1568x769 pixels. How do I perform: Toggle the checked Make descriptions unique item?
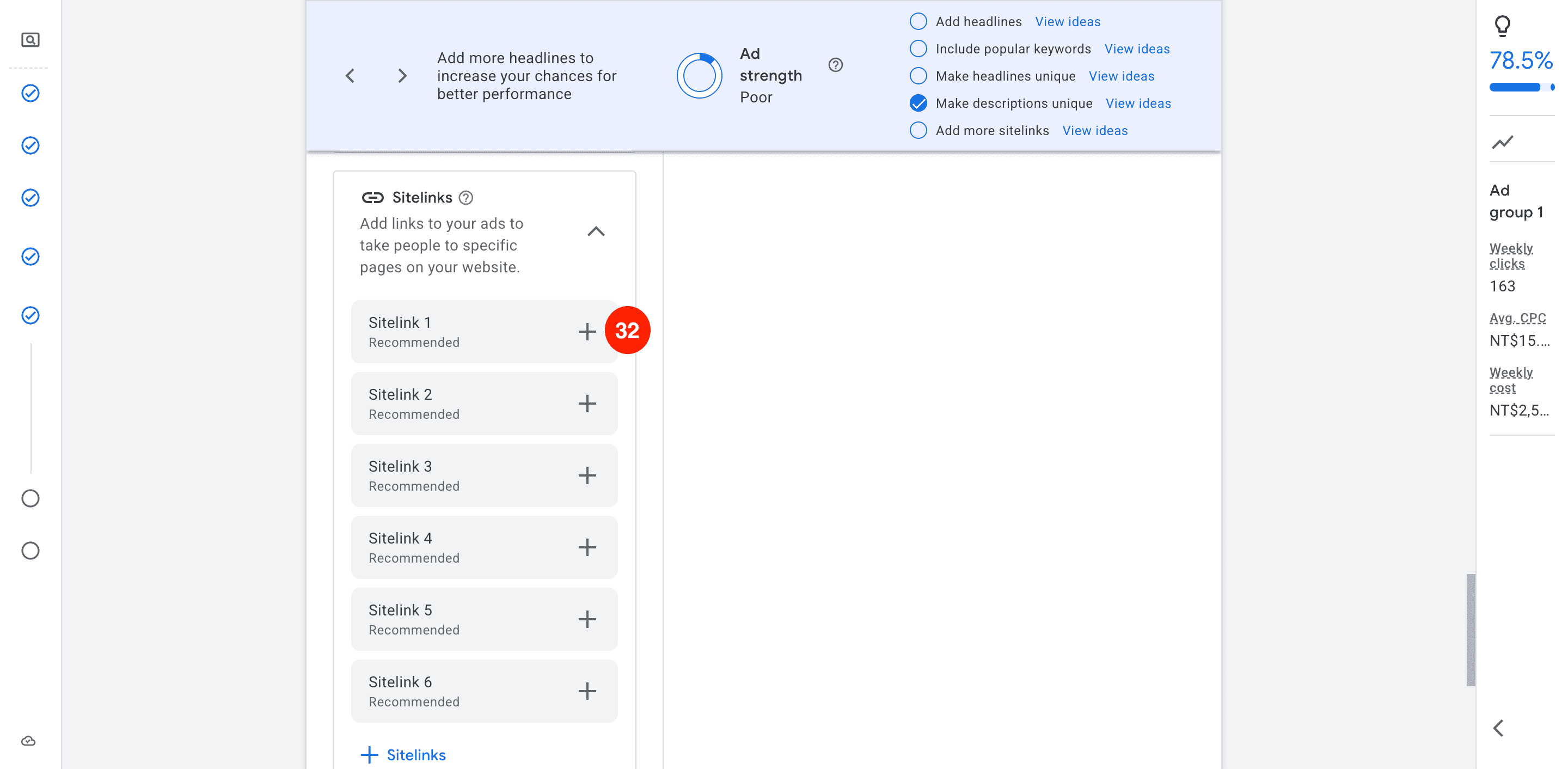coord(918,103)
